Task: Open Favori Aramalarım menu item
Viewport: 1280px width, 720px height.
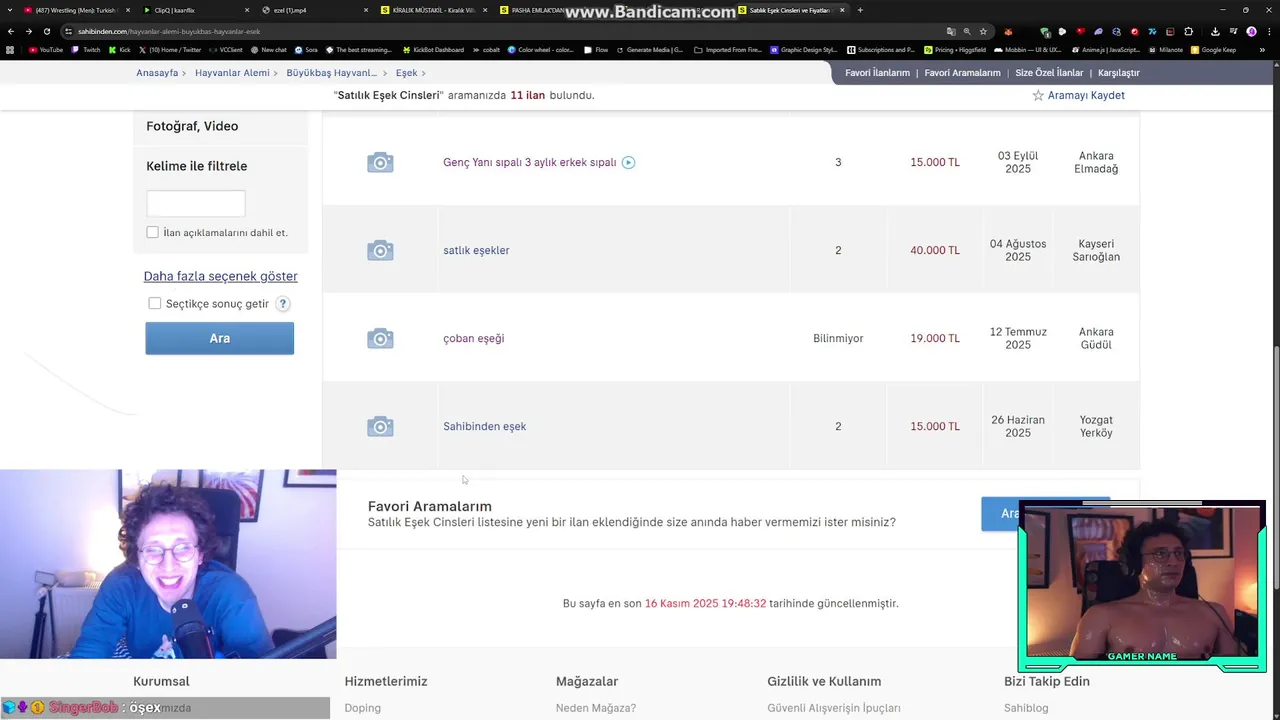Action: pyautogui.click(x=962, y=73)
